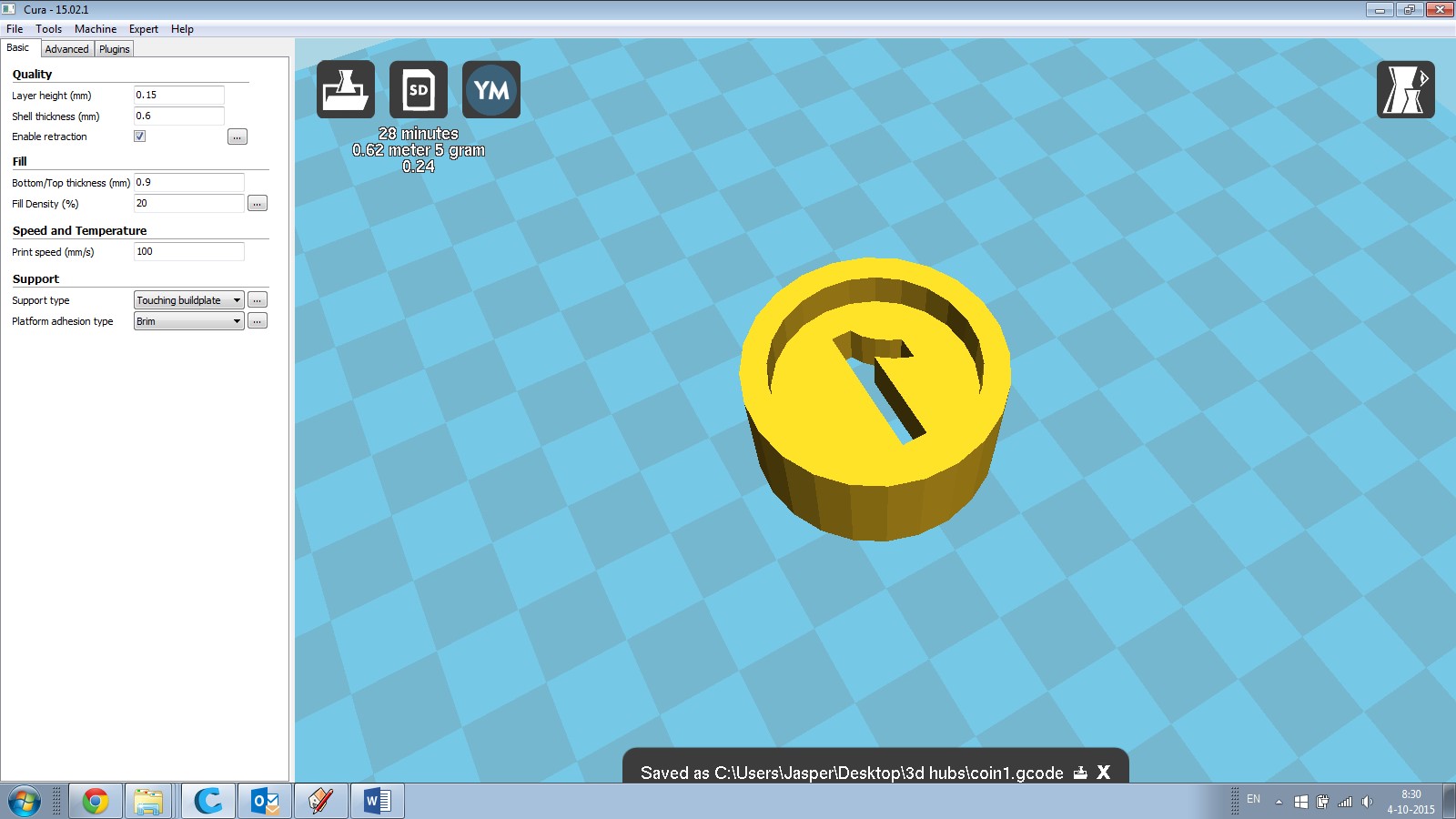Switch to the Advanced tab
Image resolution: width=1456 pixels, height=819 pixels.
[x=66, y=49]
